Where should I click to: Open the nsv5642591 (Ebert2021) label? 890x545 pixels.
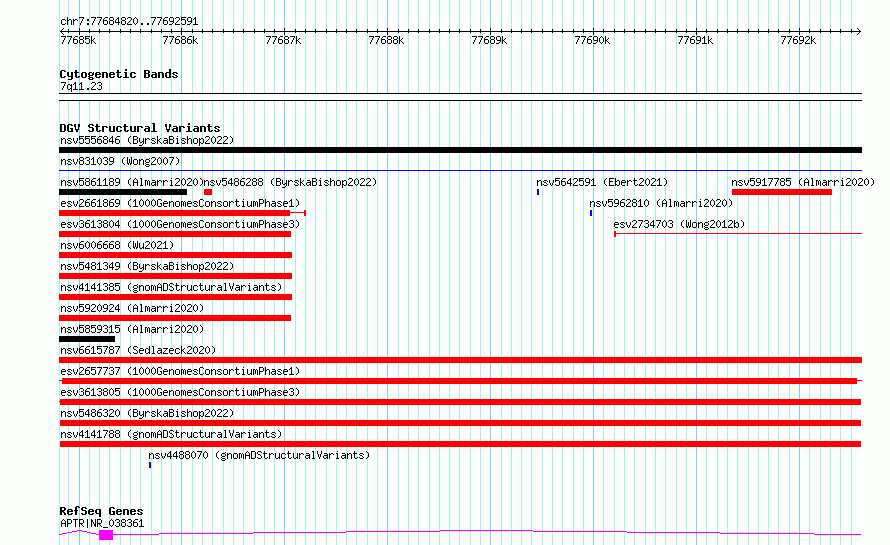click(x=602, y=182)
